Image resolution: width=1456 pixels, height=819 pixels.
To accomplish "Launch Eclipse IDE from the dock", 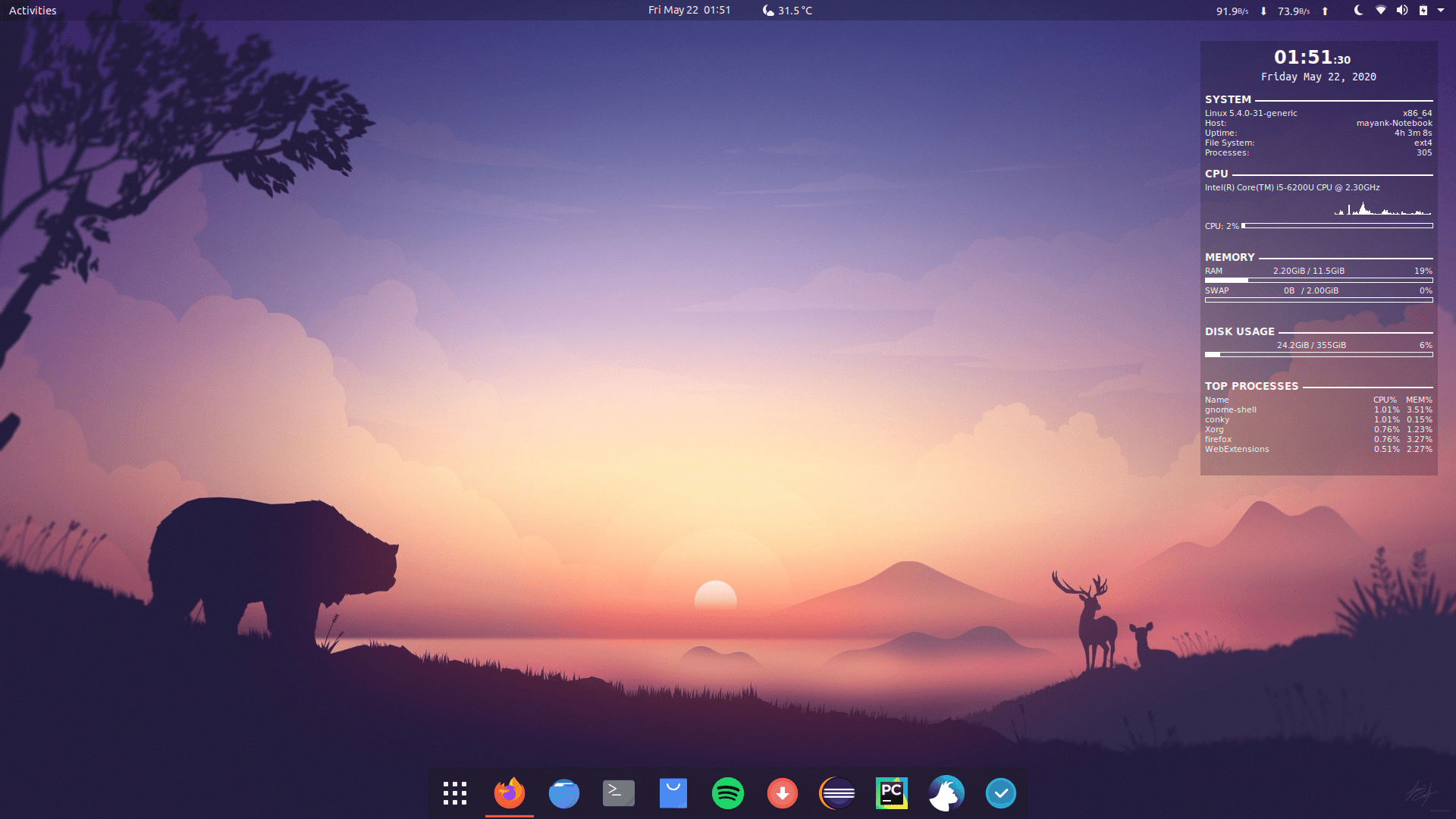I will [x=837, y=793].
